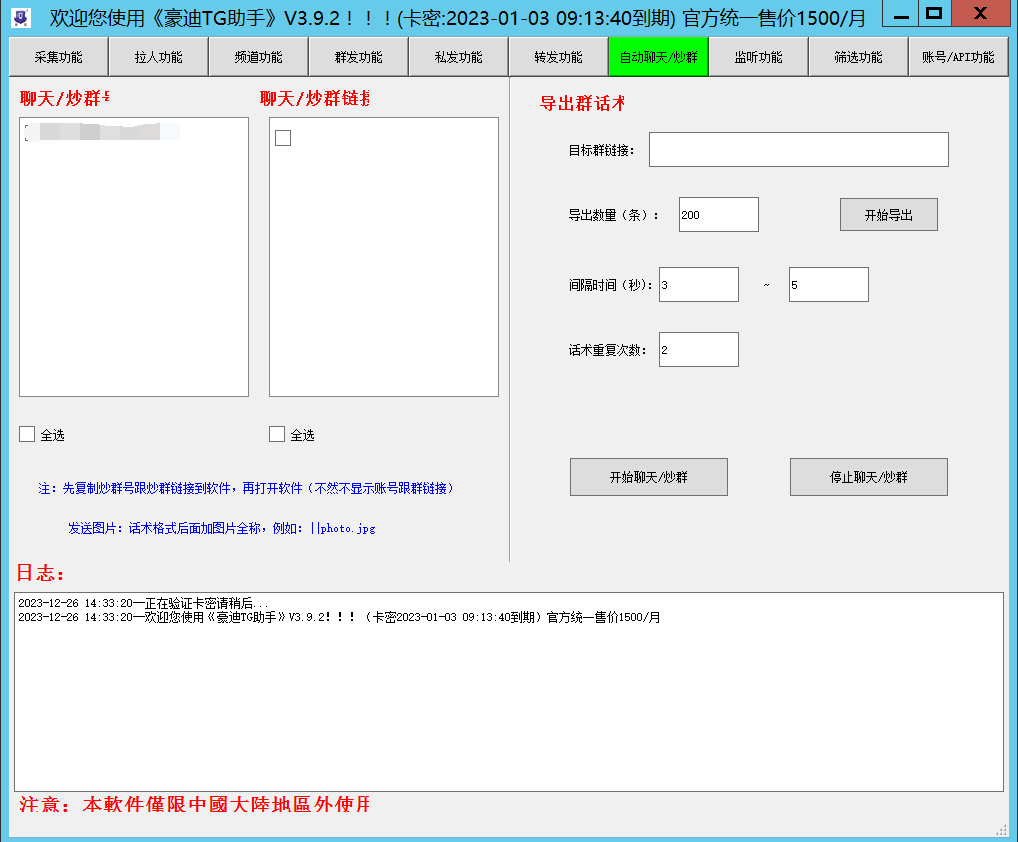This screenshot has height=842, width=1018.
Task: Open the 私发功能 tab
Action: [x=458, y=57]
